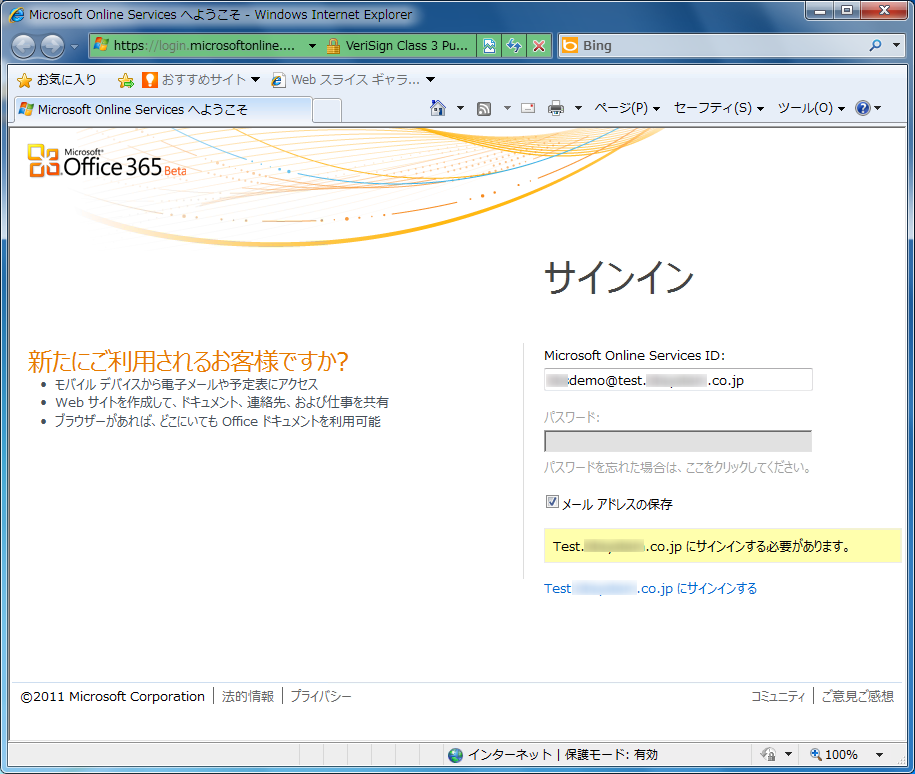Click the read mail icon
Image resolution: width=915 pixels, height=774 pixels.
coord(528,108)
